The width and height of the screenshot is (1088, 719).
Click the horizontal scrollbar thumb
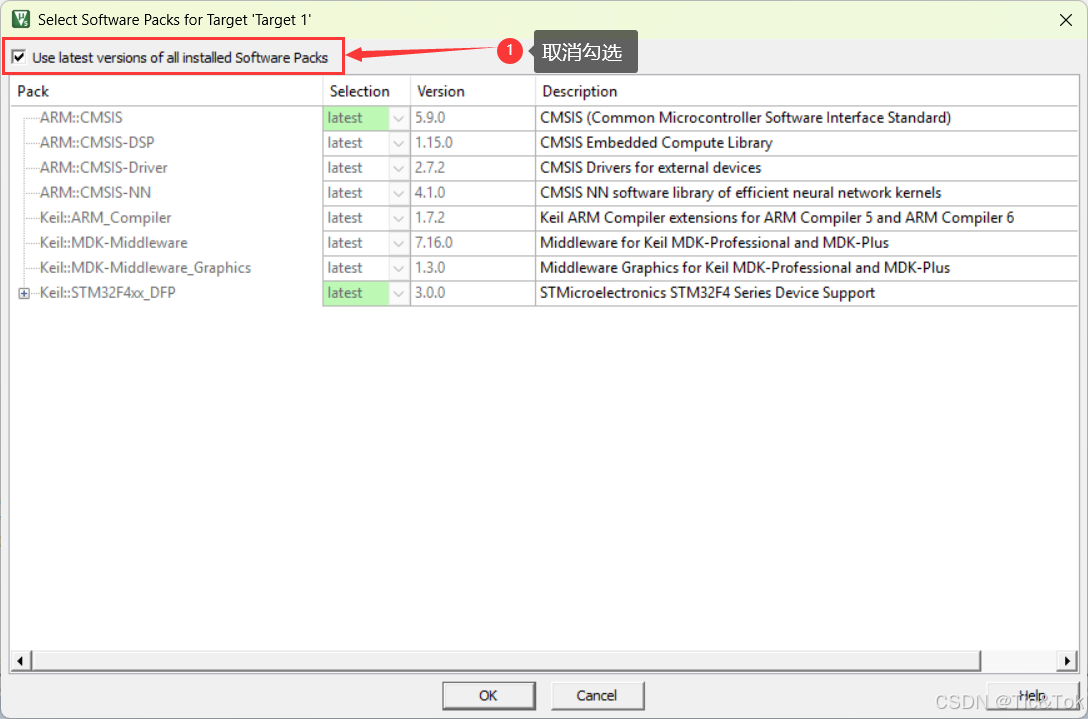pos(505,661)
